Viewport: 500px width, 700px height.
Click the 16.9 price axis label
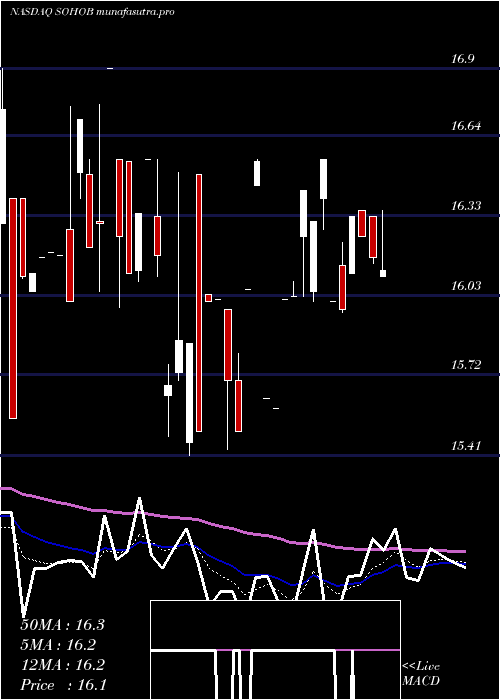[462, 59]
